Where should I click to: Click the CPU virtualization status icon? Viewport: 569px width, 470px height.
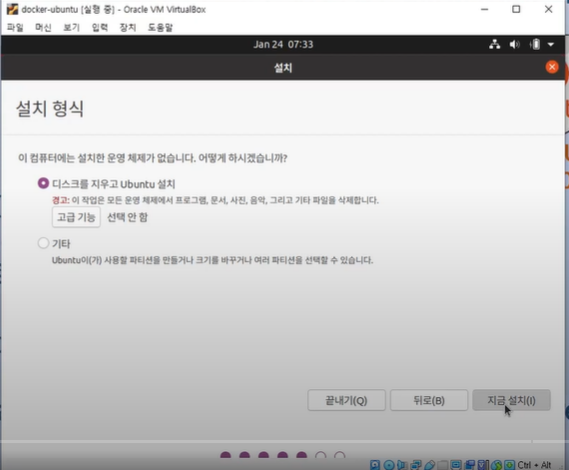click(x=483, y=465)
